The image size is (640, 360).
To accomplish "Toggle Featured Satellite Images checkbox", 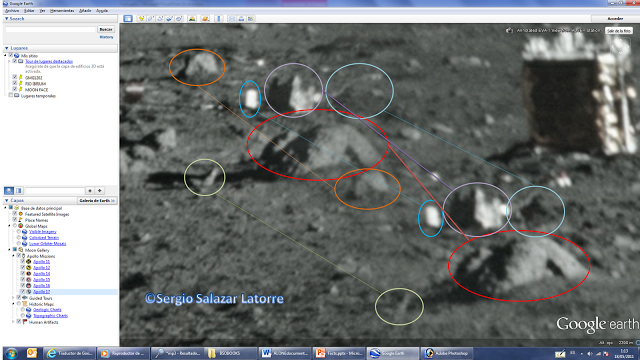I will 15,214.
